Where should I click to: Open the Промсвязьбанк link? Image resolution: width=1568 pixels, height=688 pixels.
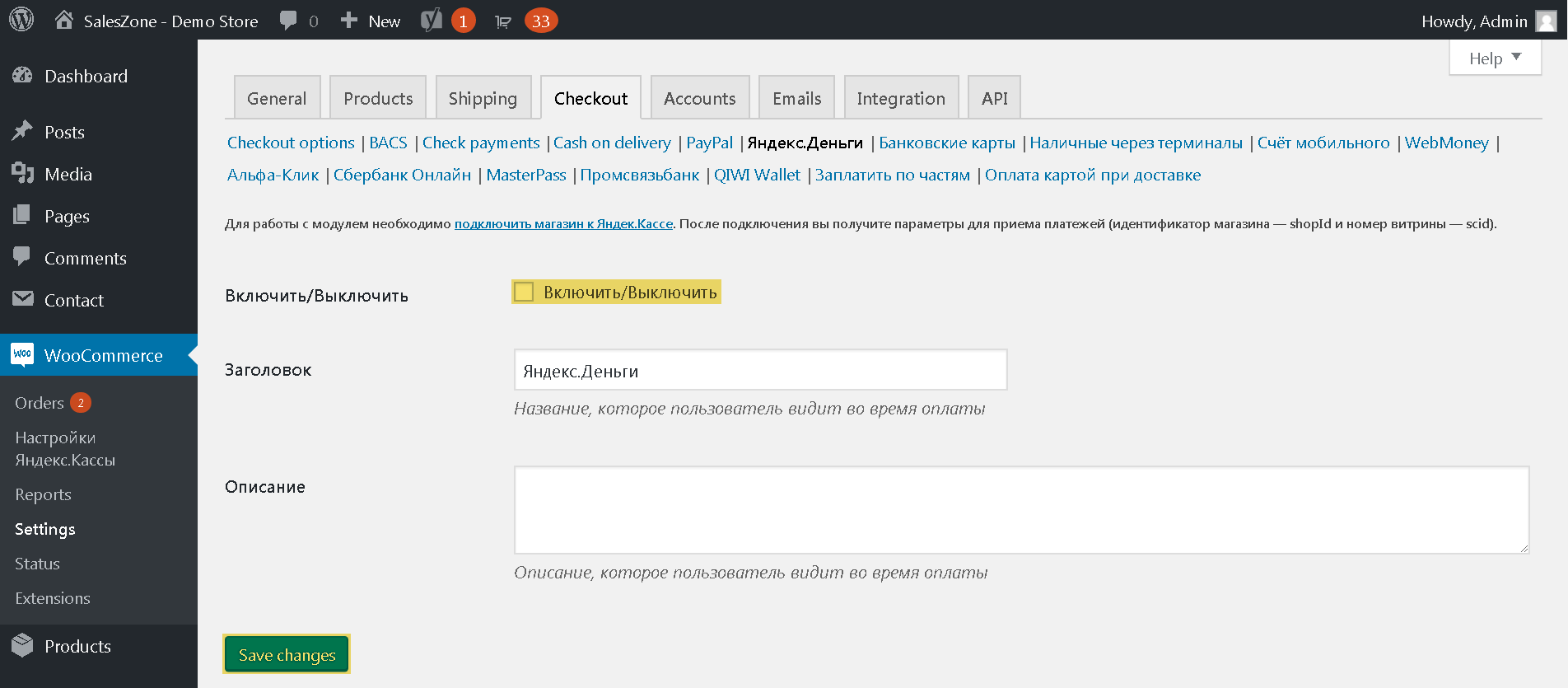[x=640, y=175]
